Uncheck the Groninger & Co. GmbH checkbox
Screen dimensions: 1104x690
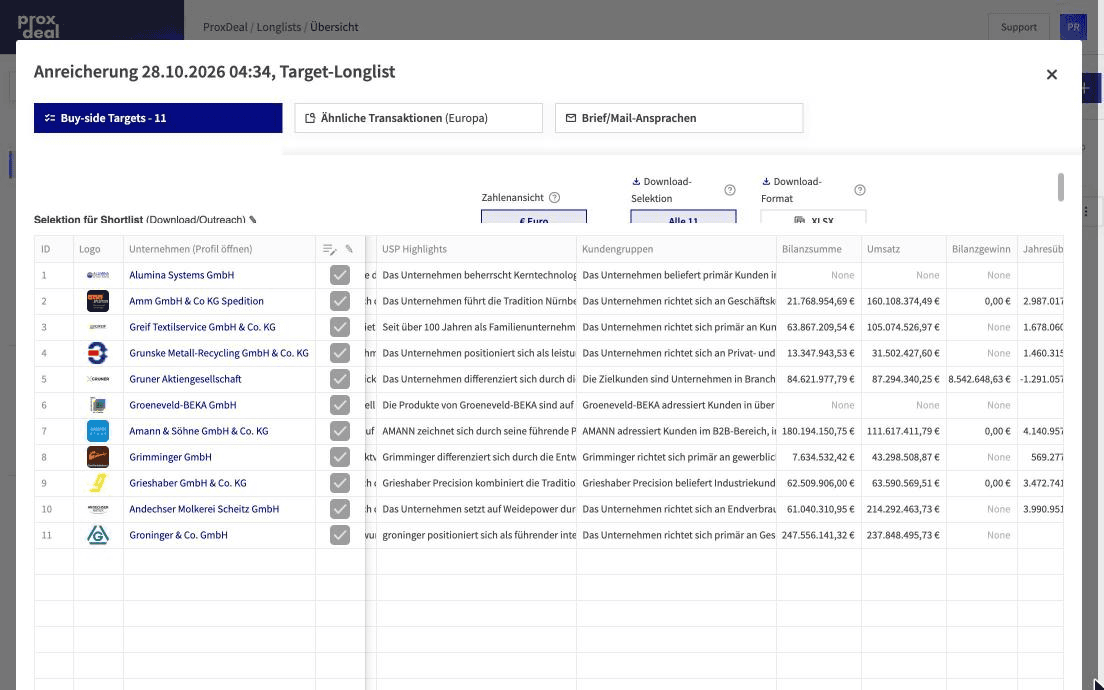point(339,535)
